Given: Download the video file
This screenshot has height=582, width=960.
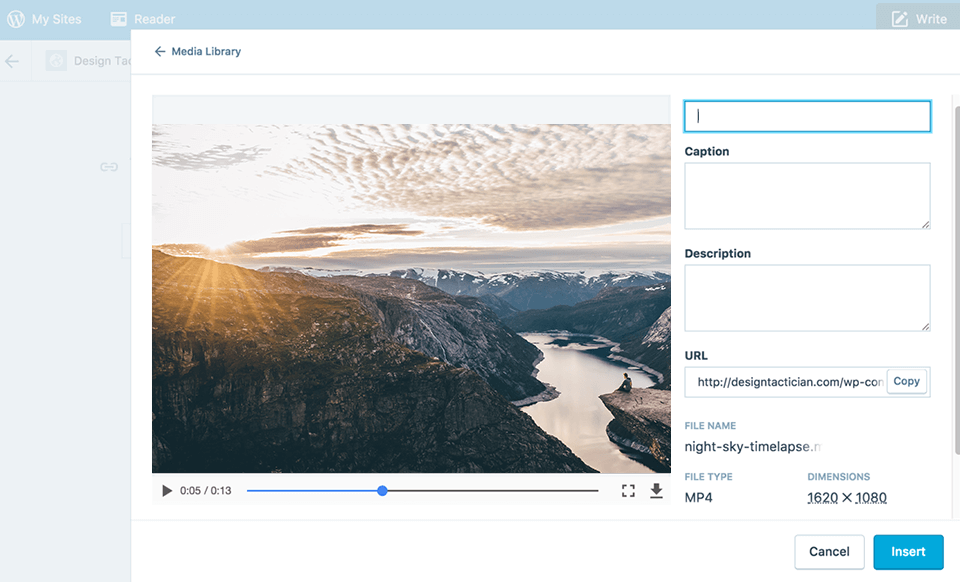Looking at the screenshot, I should pos(656,491).
